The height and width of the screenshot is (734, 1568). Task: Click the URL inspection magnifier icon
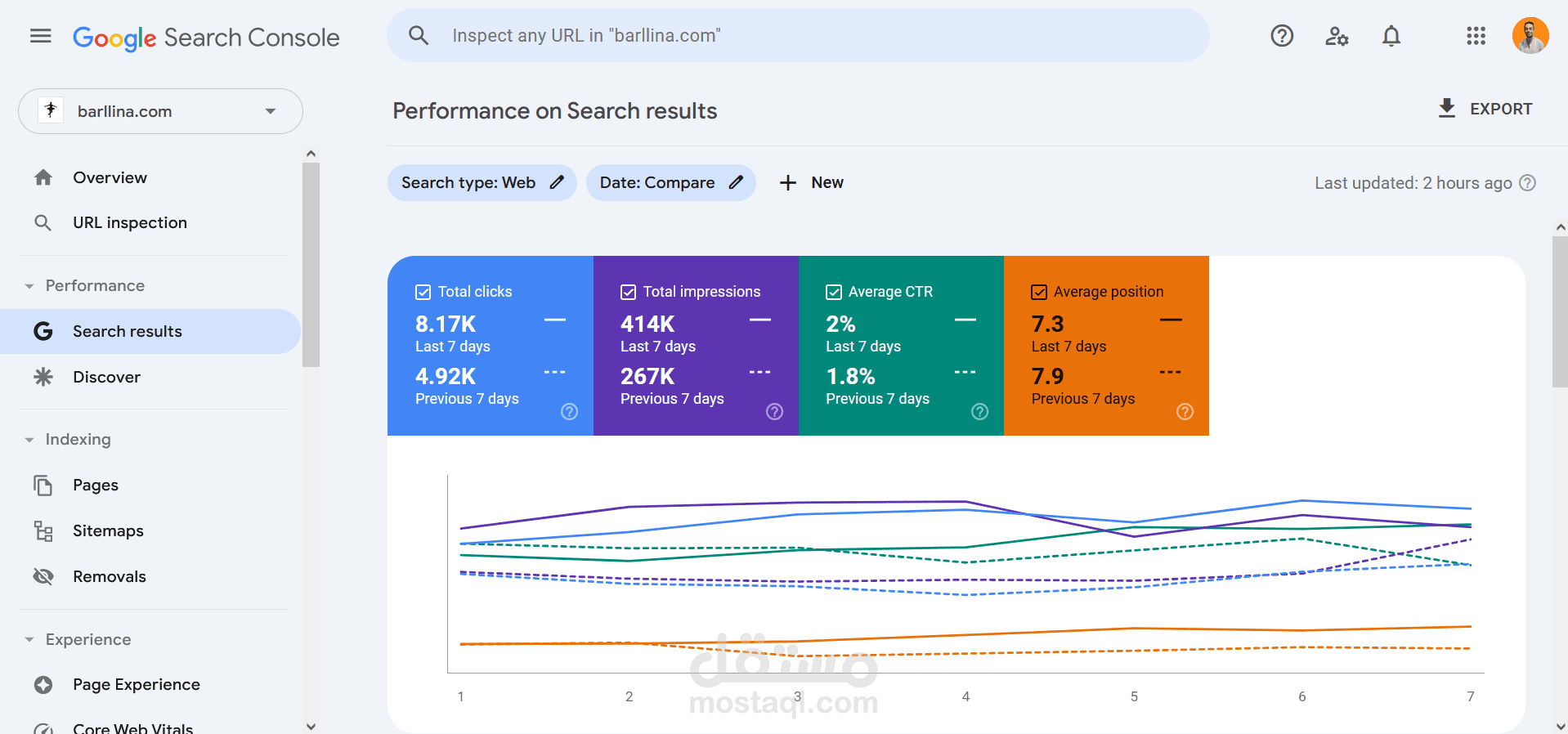(43, 222)
